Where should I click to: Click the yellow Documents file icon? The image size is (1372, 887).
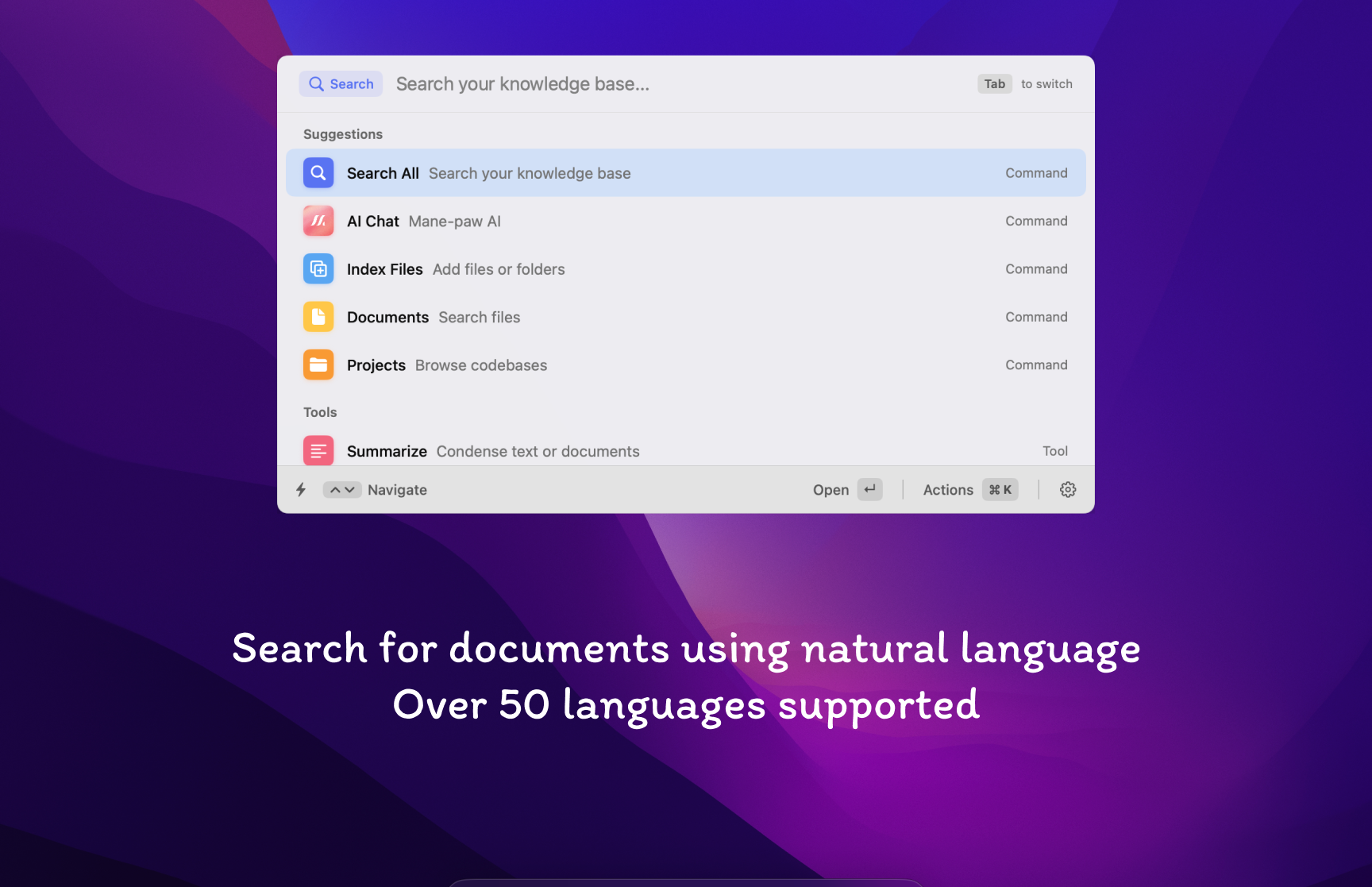(318, 316)
